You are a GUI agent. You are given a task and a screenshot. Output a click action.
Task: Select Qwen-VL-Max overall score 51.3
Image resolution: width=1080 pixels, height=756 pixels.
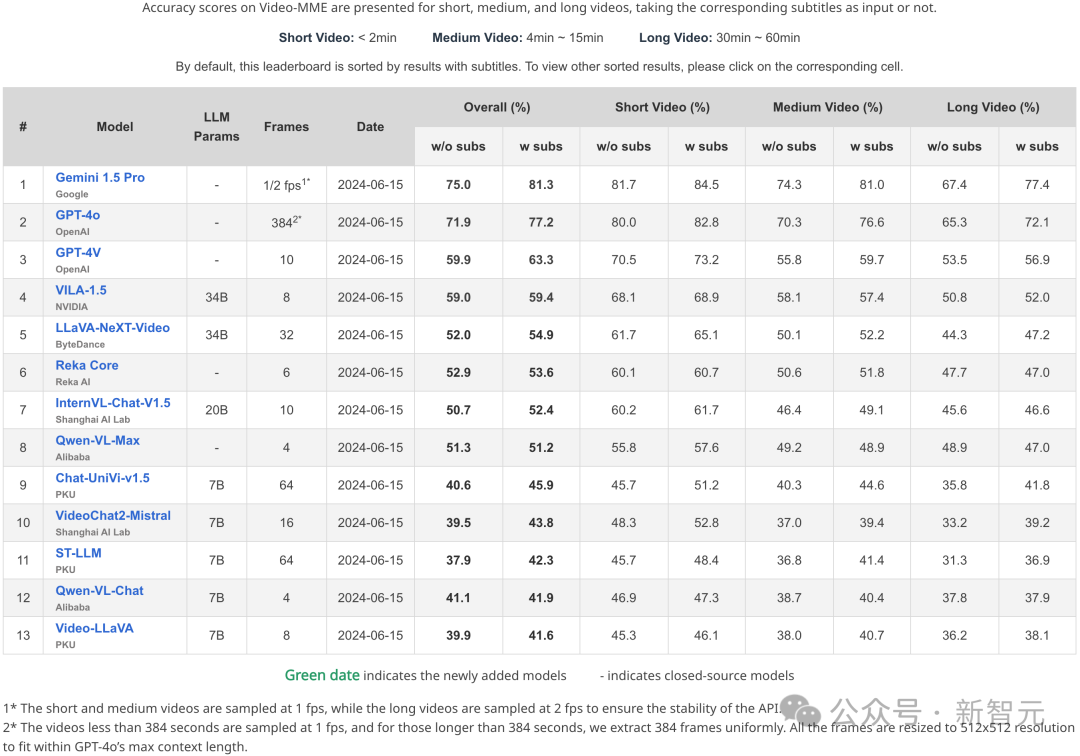pyautogui.click(x=458, y=448)
